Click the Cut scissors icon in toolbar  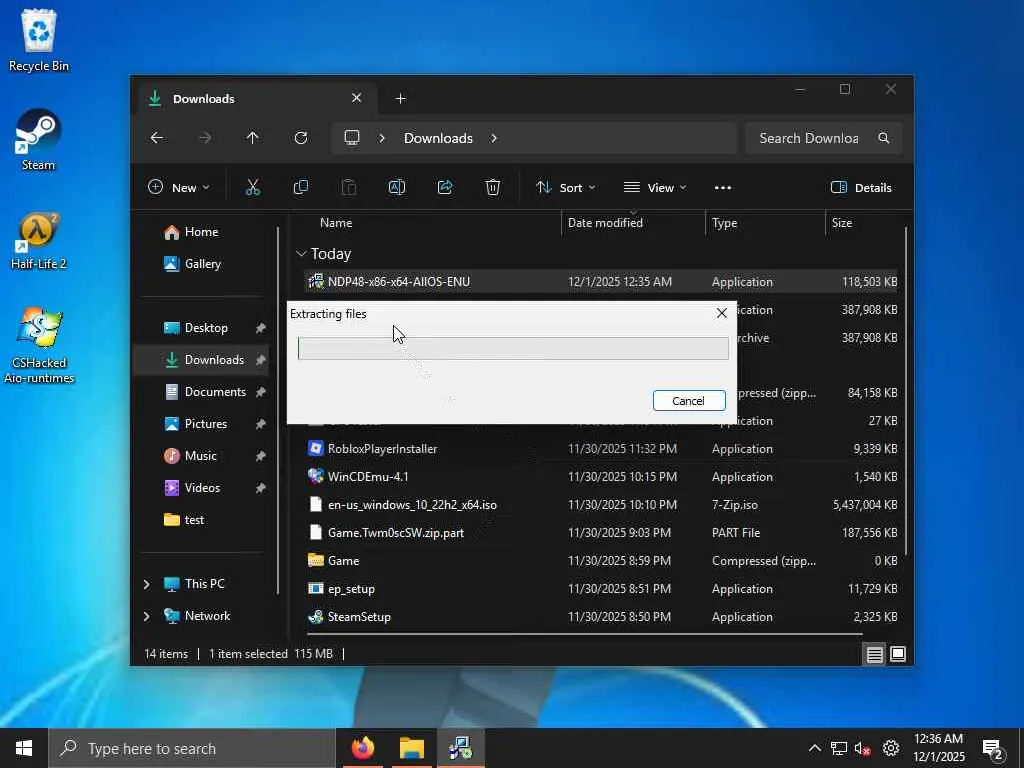click(x=253, y=187)
